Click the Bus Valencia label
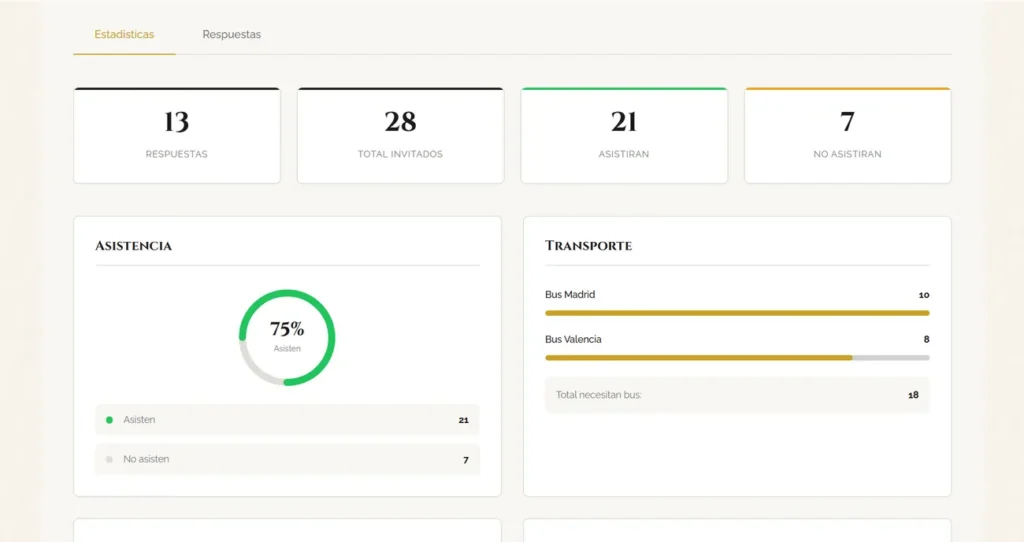The image size is (1024, 542). [573, 339]
